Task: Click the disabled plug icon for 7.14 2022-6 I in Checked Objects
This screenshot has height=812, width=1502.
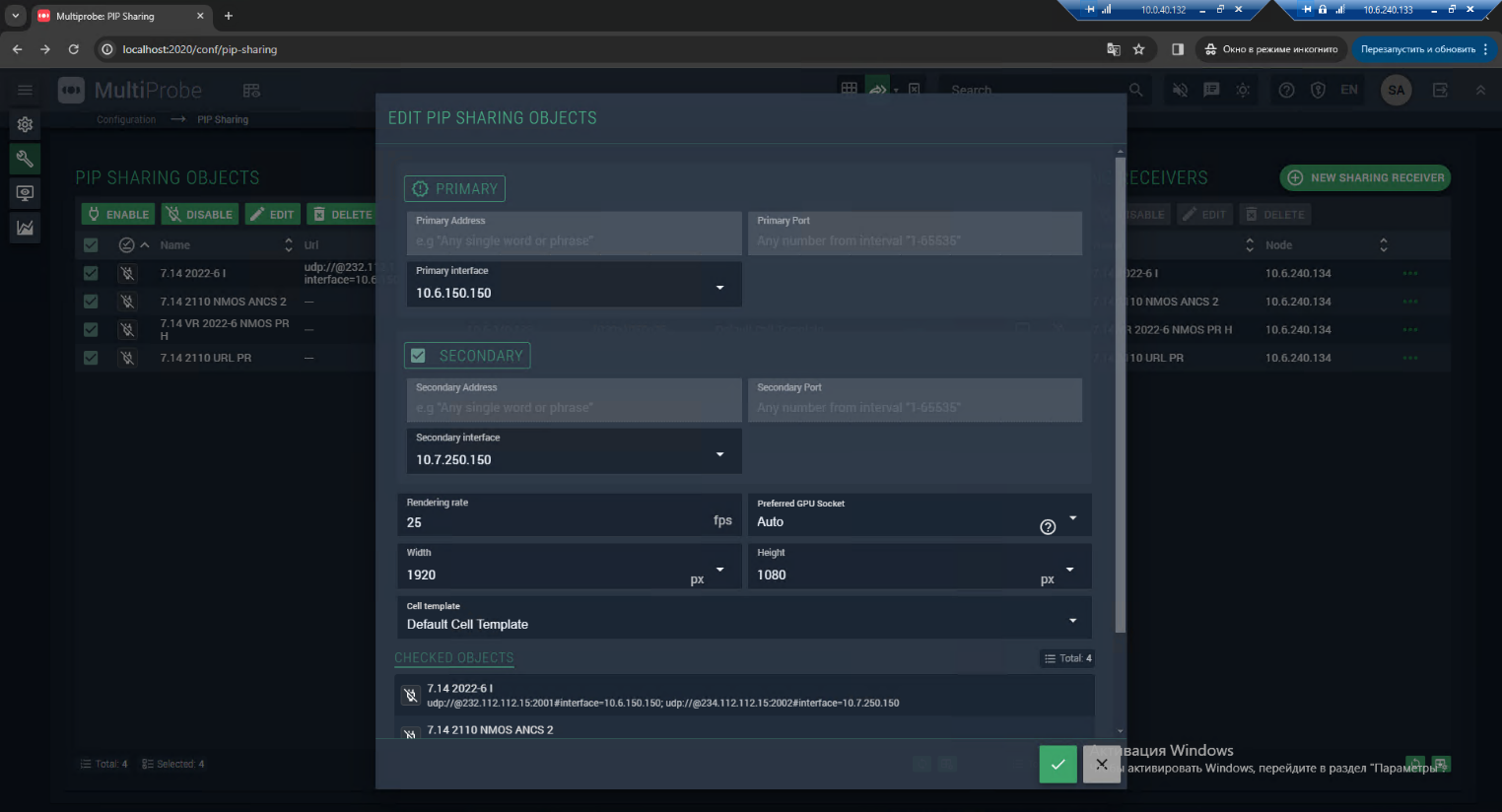Action: click(x=411, y=696)
